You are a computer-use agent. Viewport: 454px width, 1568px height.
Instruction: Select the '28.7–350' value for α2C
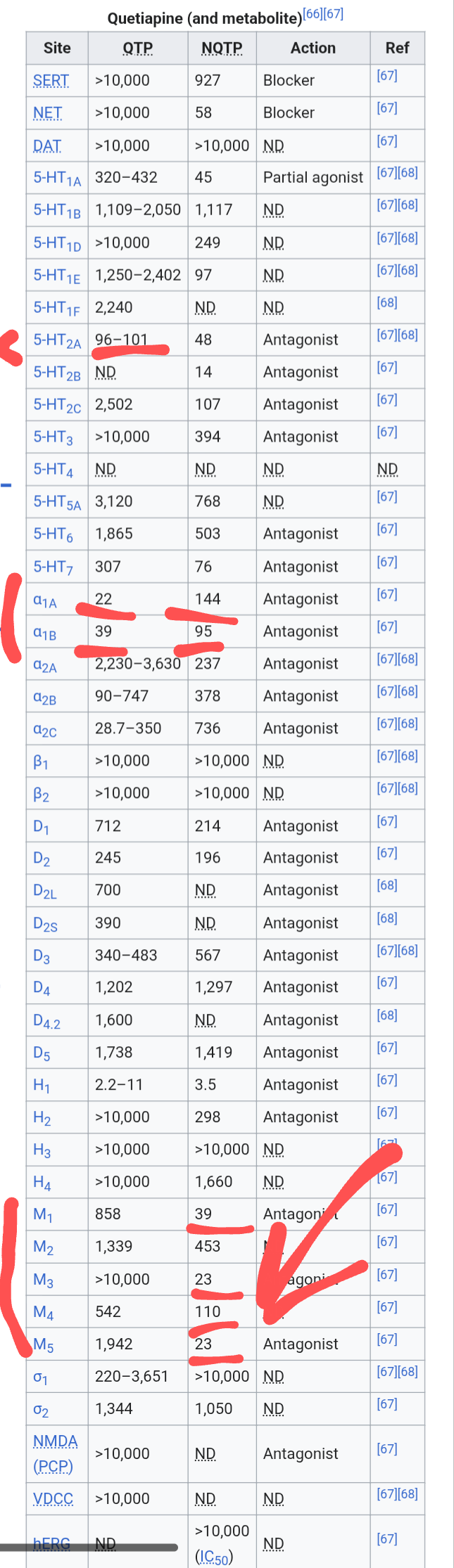128,728
